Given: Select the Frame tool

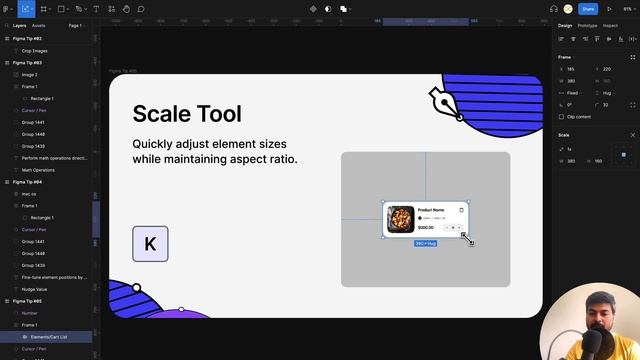Looking at the screenshot, I should 43,9.
